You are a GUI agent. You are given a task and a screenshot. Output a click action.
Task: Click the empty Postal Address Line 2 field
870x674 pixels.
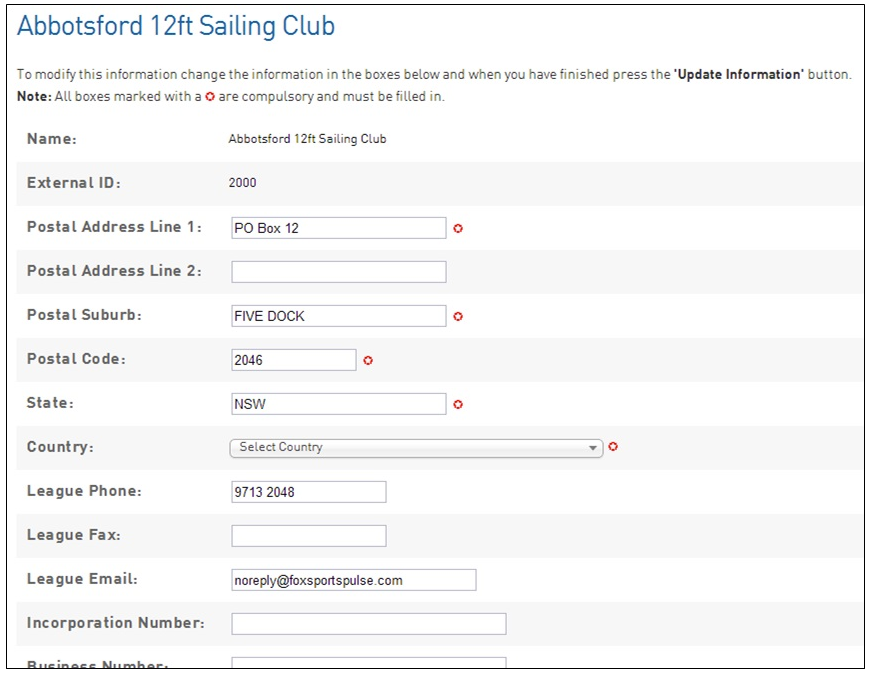338,272
